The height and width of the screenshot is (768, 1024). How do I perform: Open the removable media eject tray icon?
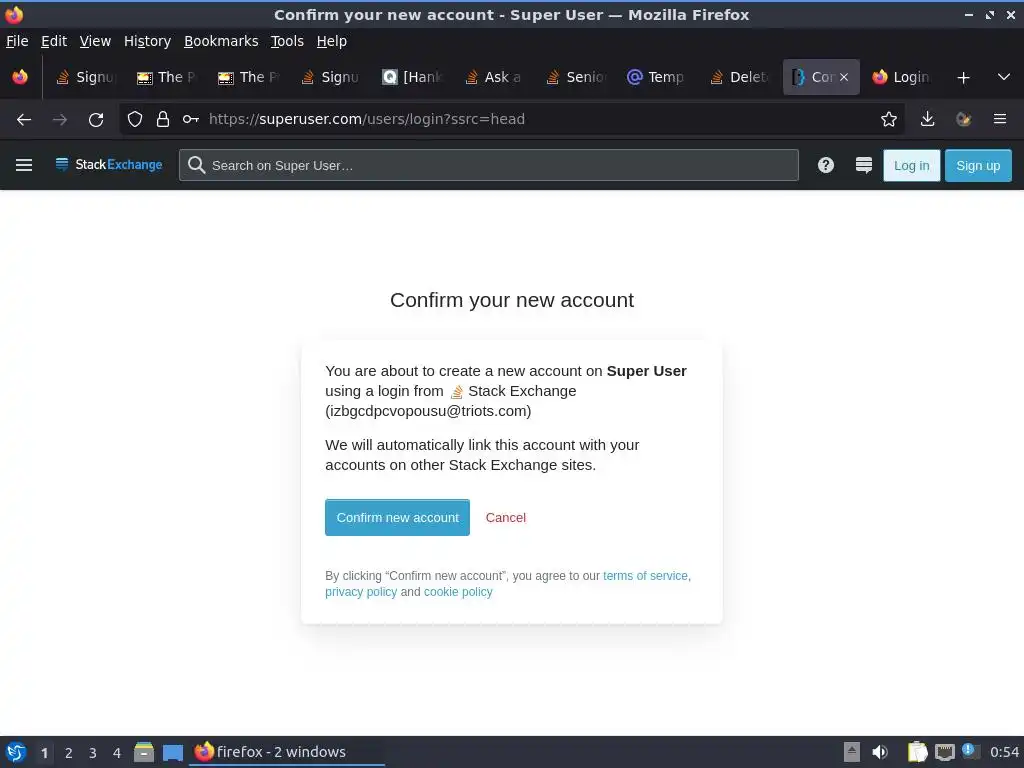pos(852,752)
